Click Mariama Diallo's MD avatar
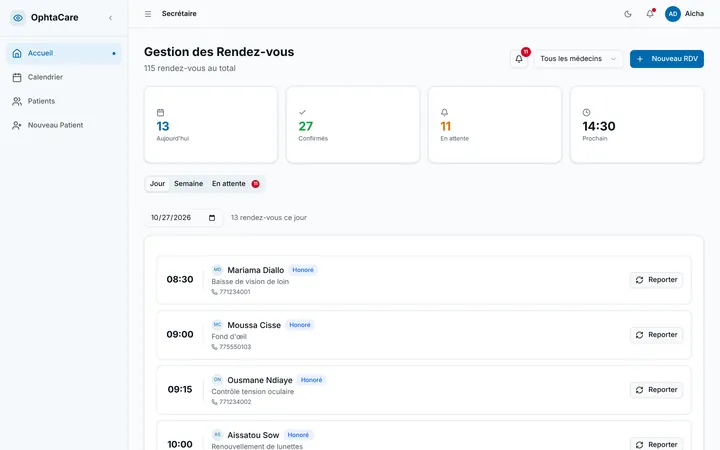The width and height of the screenshot is (720, 450). pos(217,270)
